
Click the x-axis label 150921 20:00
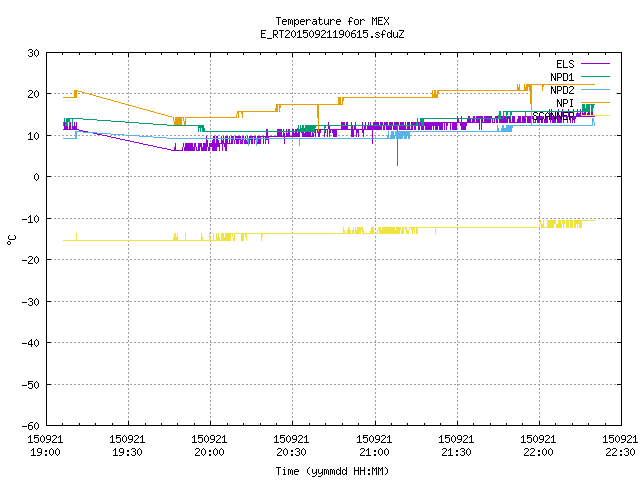pyautogui.click(x=209, y=446)
